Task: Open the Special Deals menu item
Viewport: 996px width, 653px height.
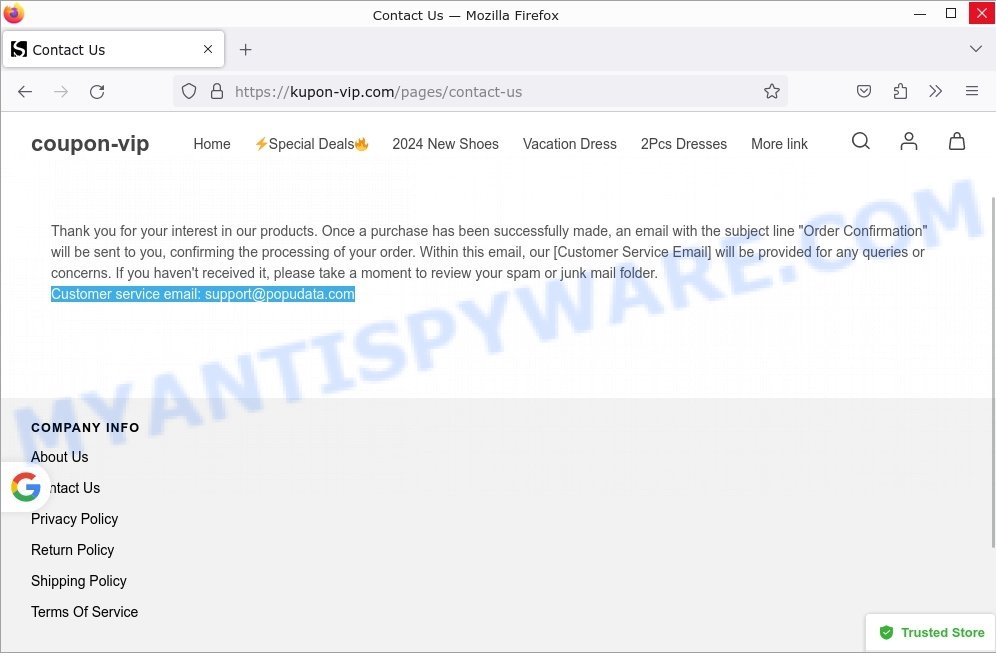Action: tap(311, 144)
